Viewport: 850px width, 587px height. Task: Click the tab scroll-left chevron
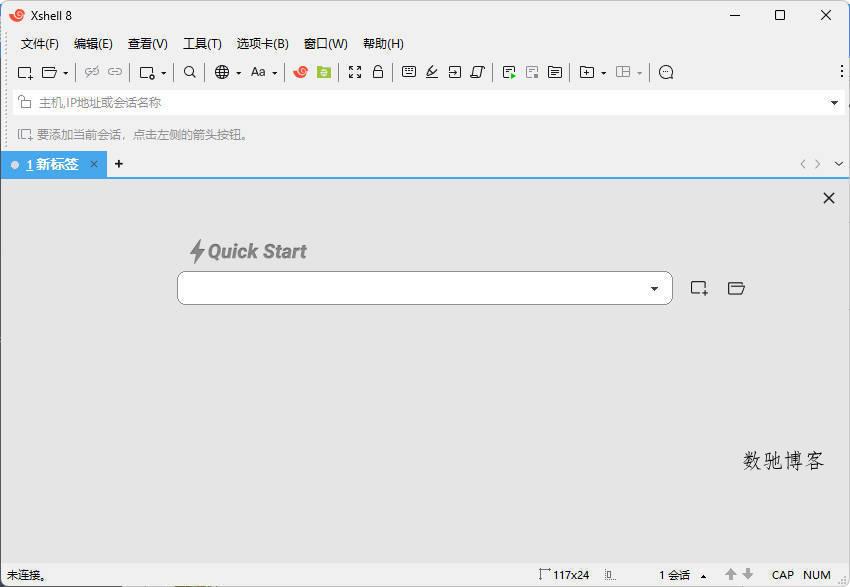[x=803, y=164]
